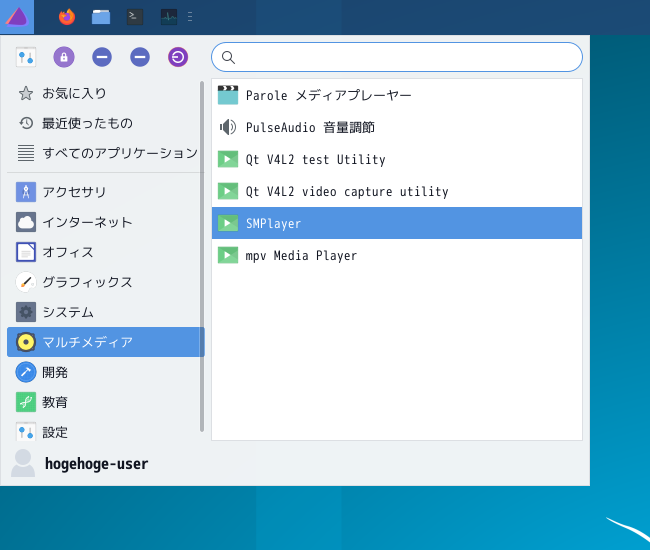
Task: Open the オフィス category
Action: pos(104,252)
